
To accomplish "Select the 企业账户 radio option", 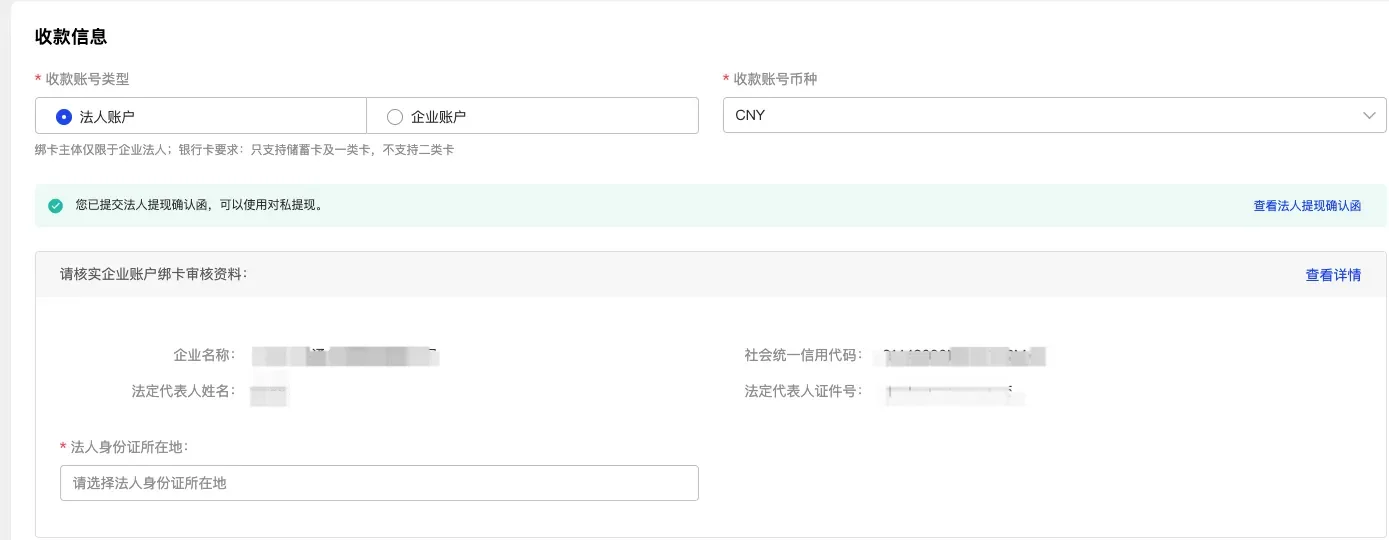I will coord(395,116).
